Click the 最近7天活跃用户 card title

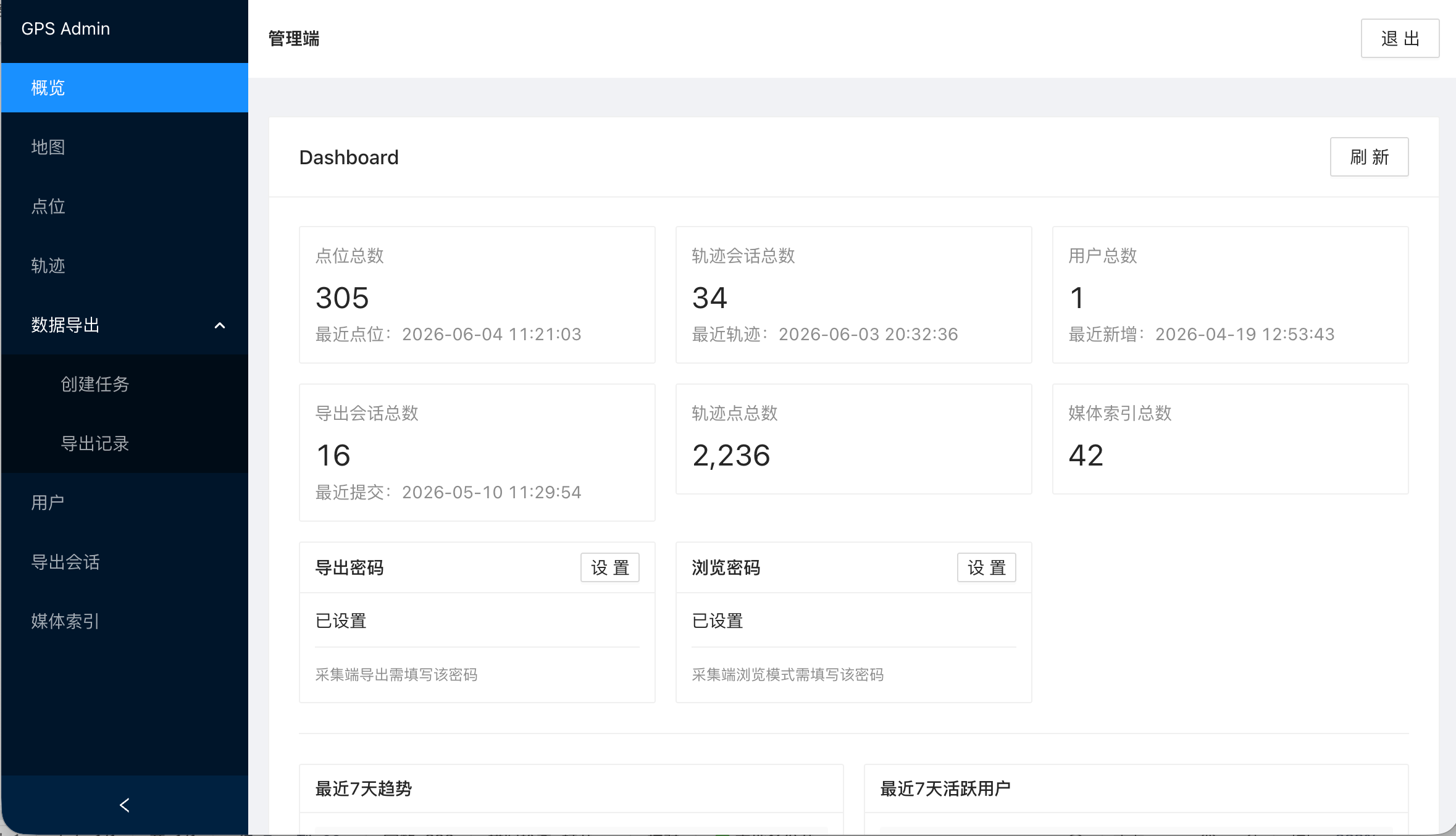click(x=945, y=789)
